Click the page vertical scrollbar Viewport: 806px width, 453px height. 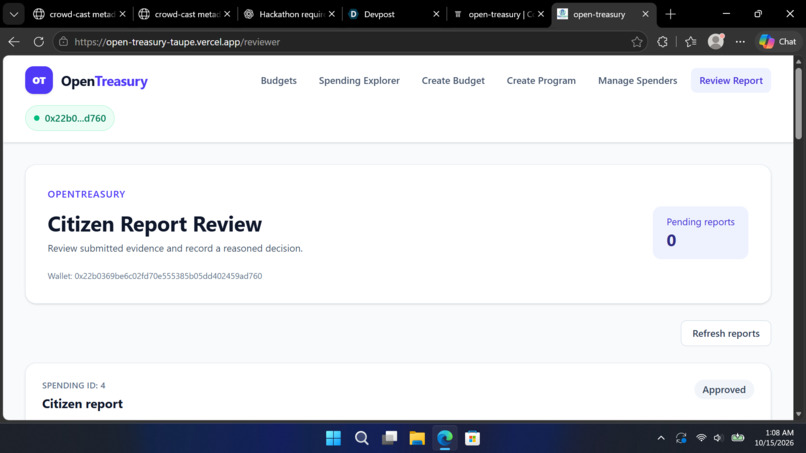798,103
